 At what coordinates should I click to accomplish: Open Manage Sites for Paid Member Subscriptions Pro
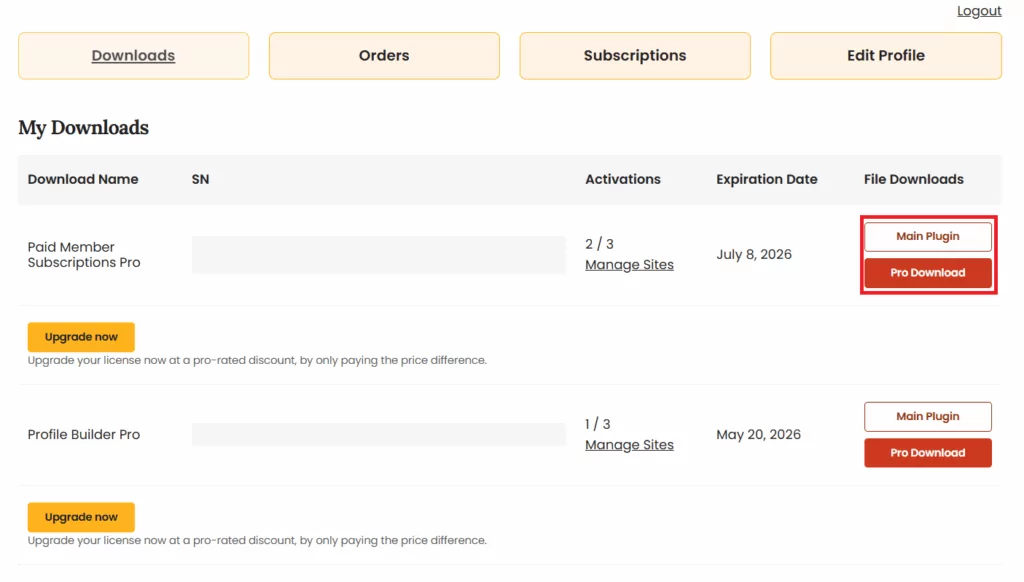629,265
